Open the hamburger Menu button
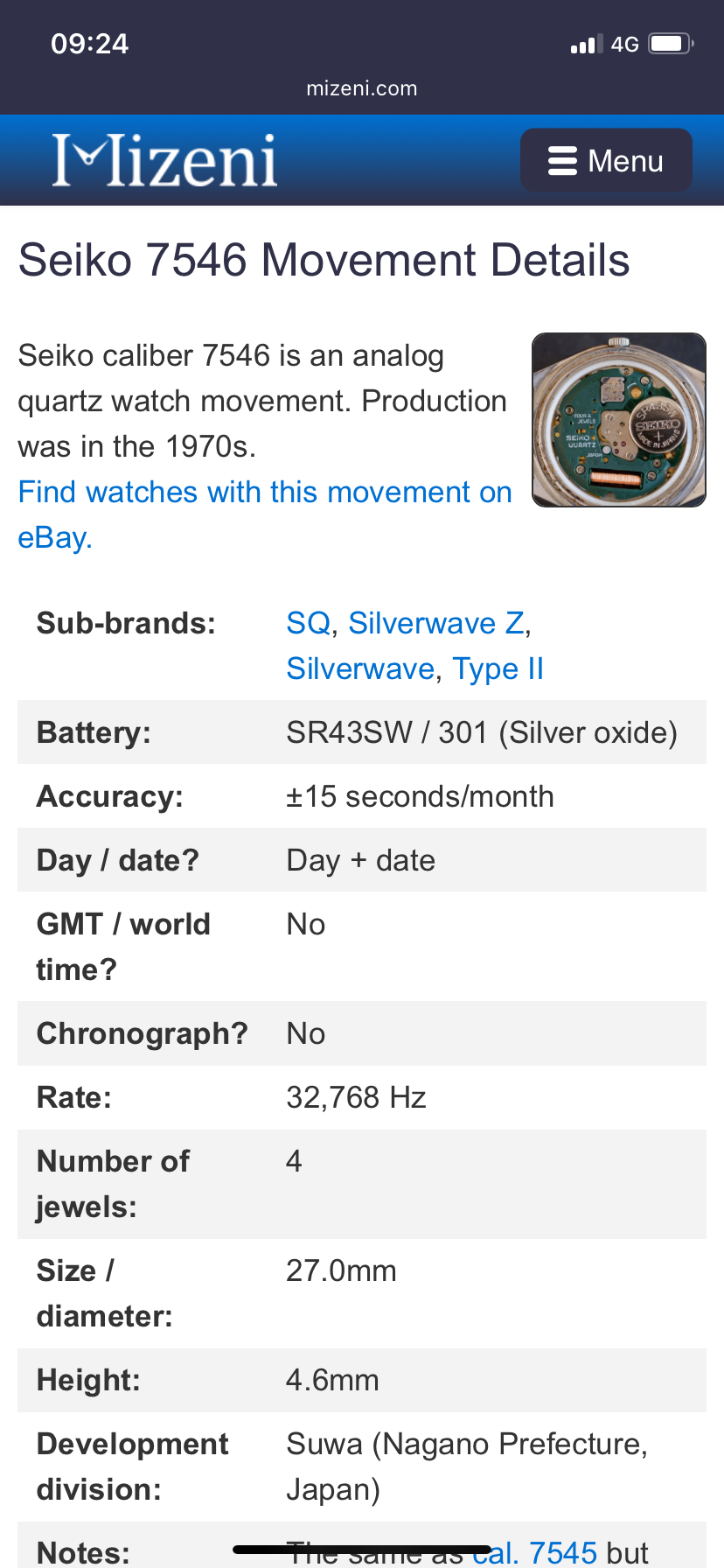This screenshot has height=1568, width=724. pyautogui.click(x=606, y=160)
